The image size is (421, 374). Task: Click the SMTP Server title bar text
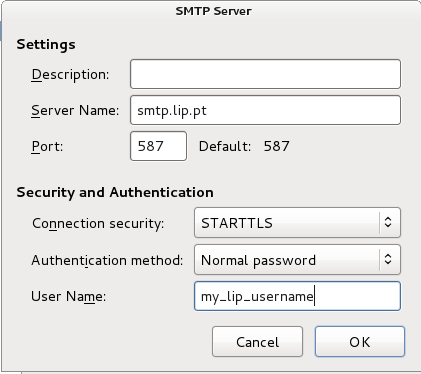coord(213,11)
